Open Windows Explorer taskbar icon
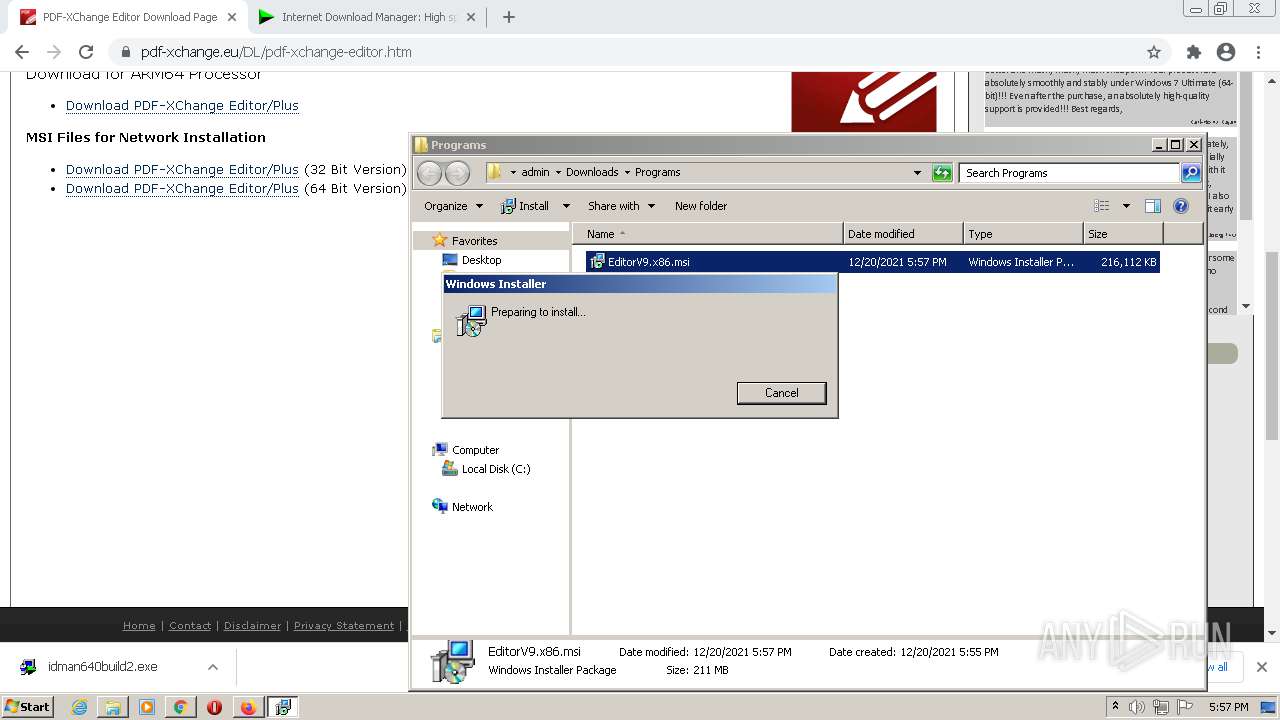The image size is (1280, 720). click(113, 707)
